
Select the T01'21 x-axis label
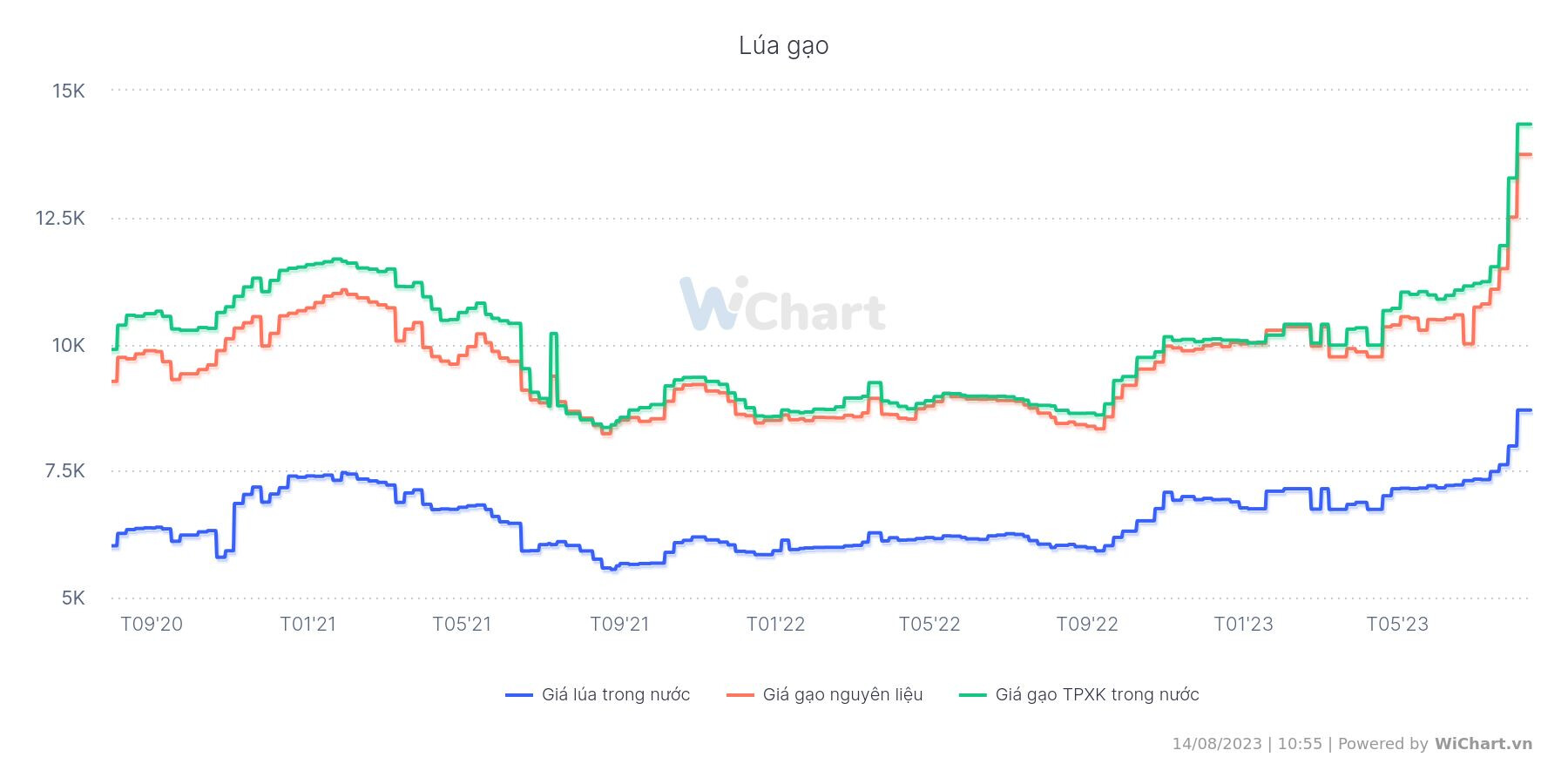(x=308, y=625)
